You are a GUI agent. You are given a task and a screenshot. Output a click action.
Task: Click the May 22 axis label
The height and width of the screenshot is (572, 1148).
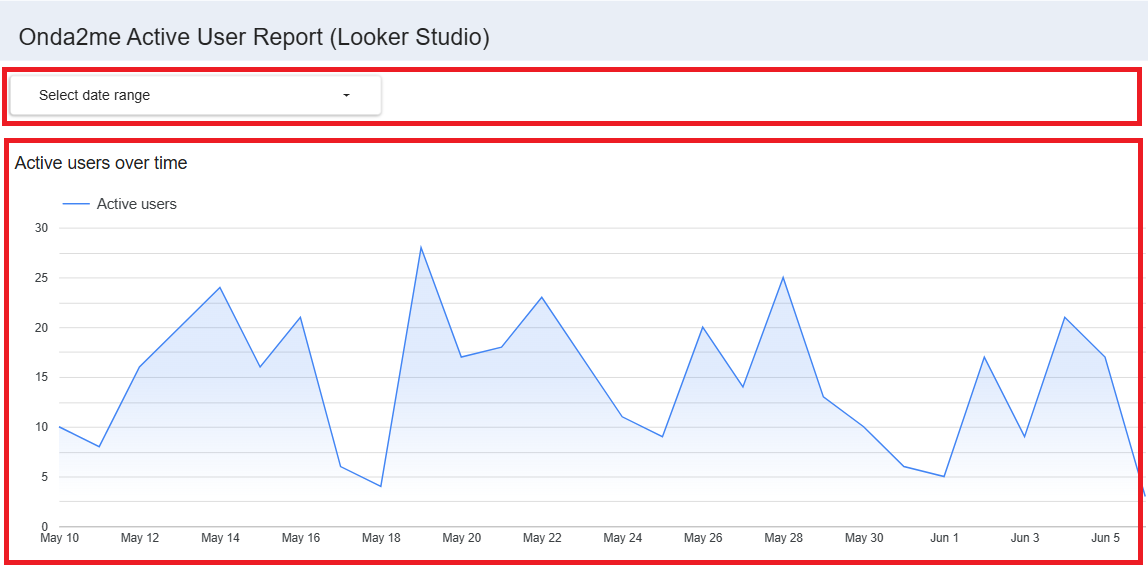point(543,538)
